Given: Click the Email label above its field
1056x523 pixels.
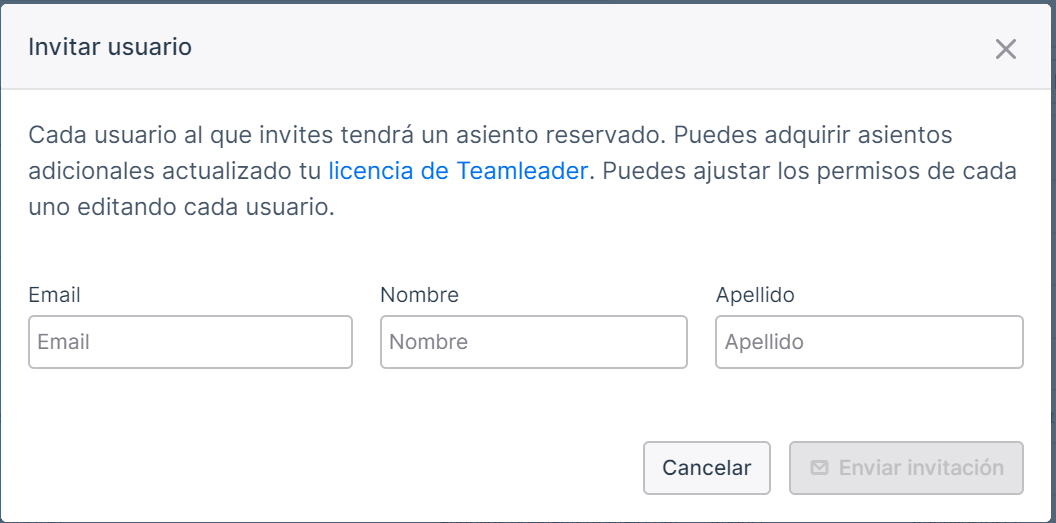Looking at the screenshot, I should click(55, 295).
